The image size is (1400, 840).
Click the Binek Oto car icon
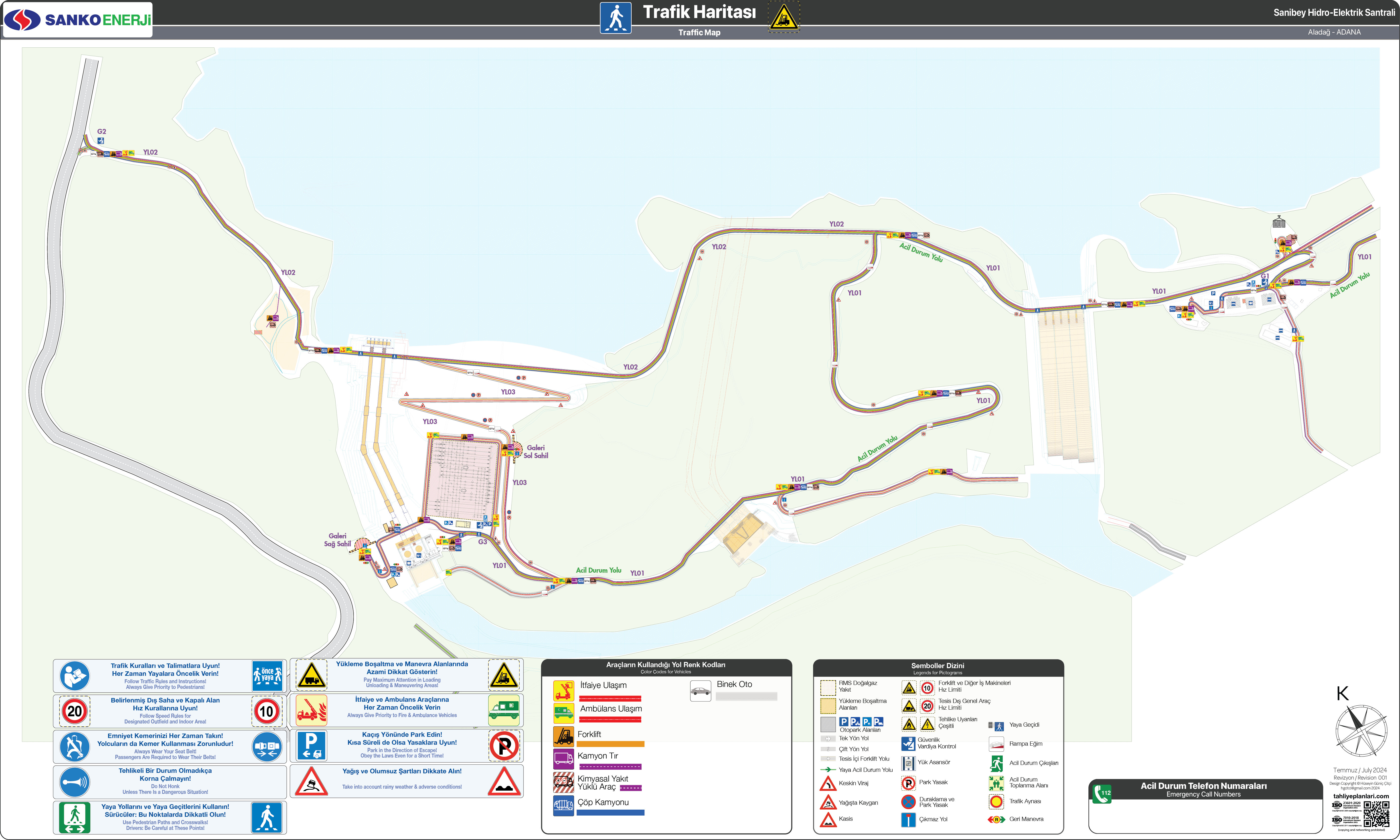tap(700, 691)
